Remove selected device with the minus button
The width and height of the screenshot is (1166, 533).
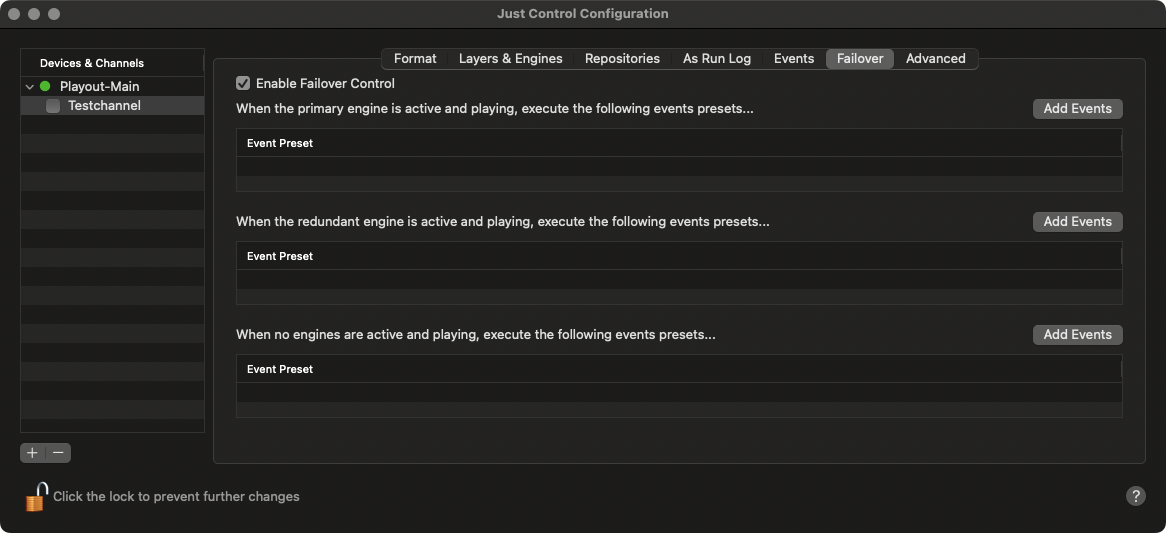[x=58, y=453]
